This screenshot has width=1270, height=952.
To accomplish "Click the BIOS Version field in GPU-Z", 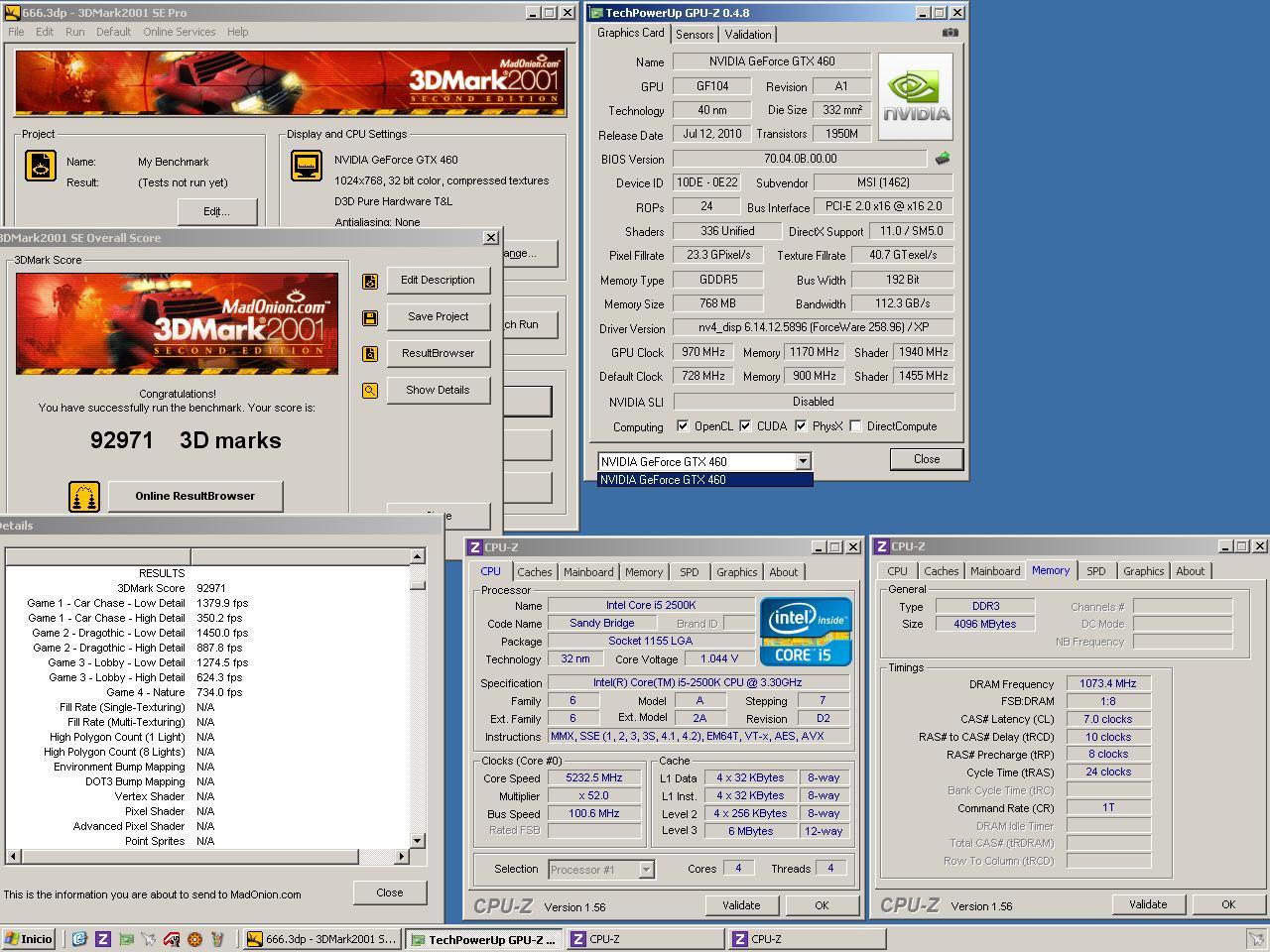I will 800,159.
